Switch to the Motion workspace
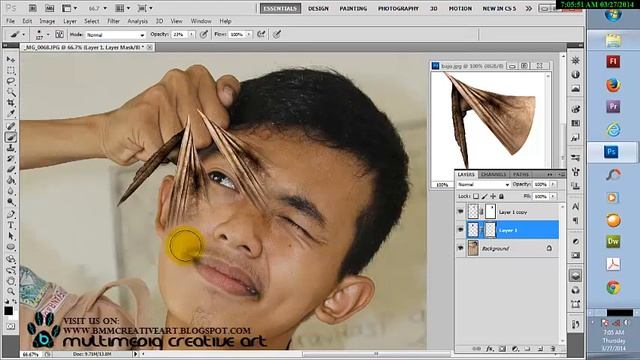Image resolution: width=640 pixels, height=360 pixels. click(460, 8)
